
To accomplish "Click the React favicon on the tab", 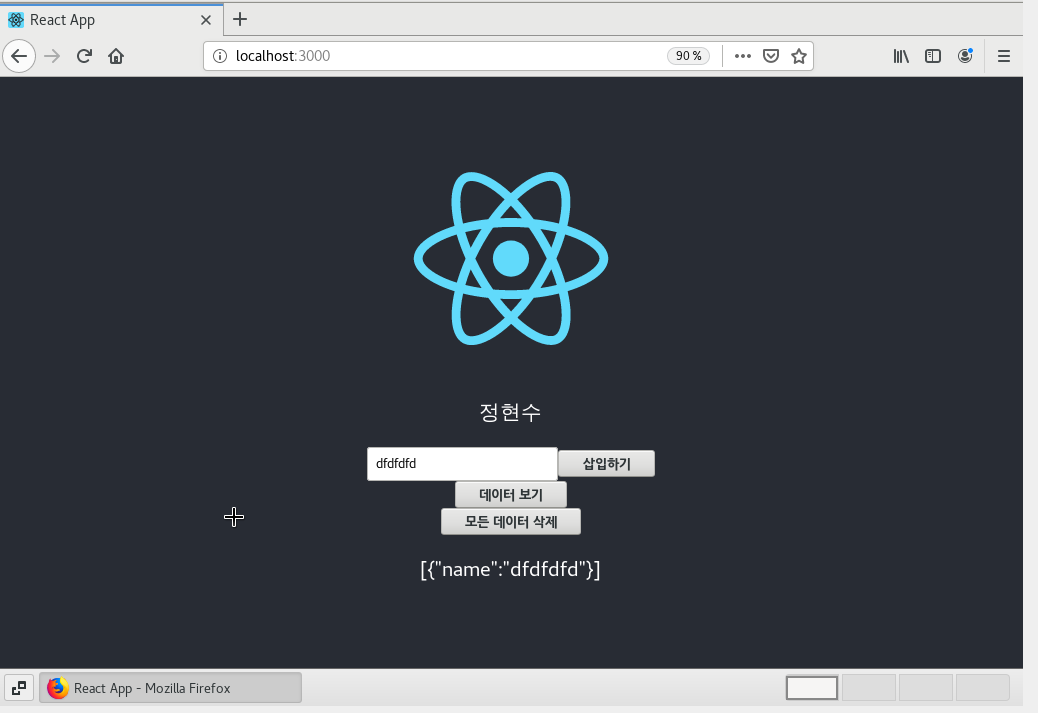I will pos(16,20).
